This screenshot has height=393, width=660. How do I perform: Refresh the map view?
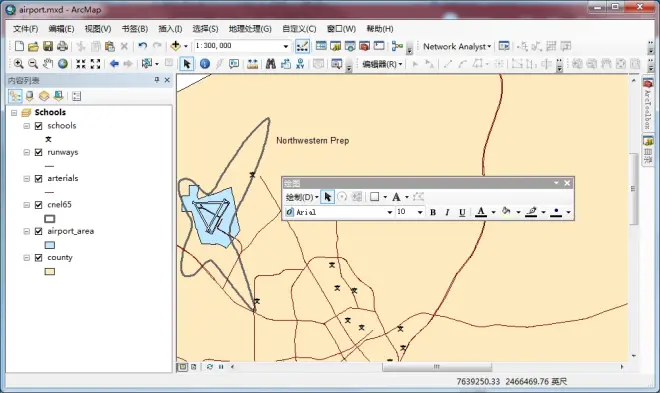(210, 367)
